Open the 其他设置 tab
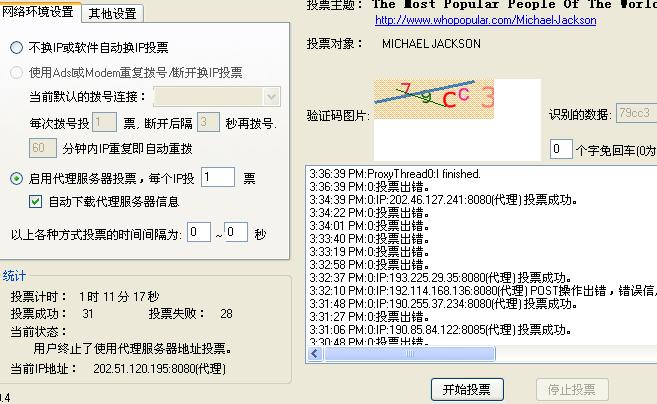 [112, 14]
